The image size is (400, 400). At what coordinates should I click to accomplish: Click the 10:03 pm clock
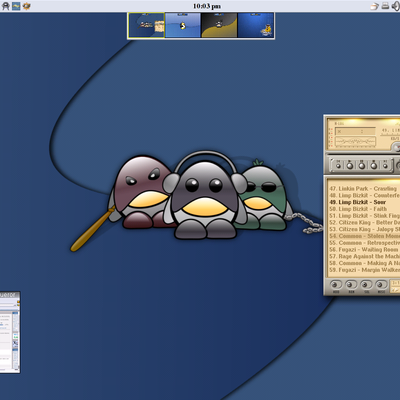(x=207, y=6)
